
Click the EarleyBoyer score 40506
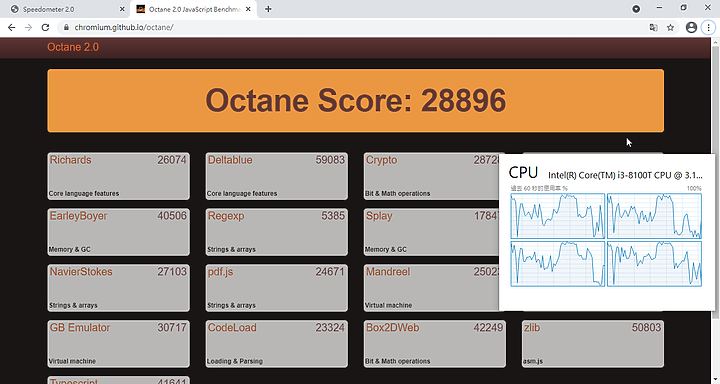coord(172,216)
